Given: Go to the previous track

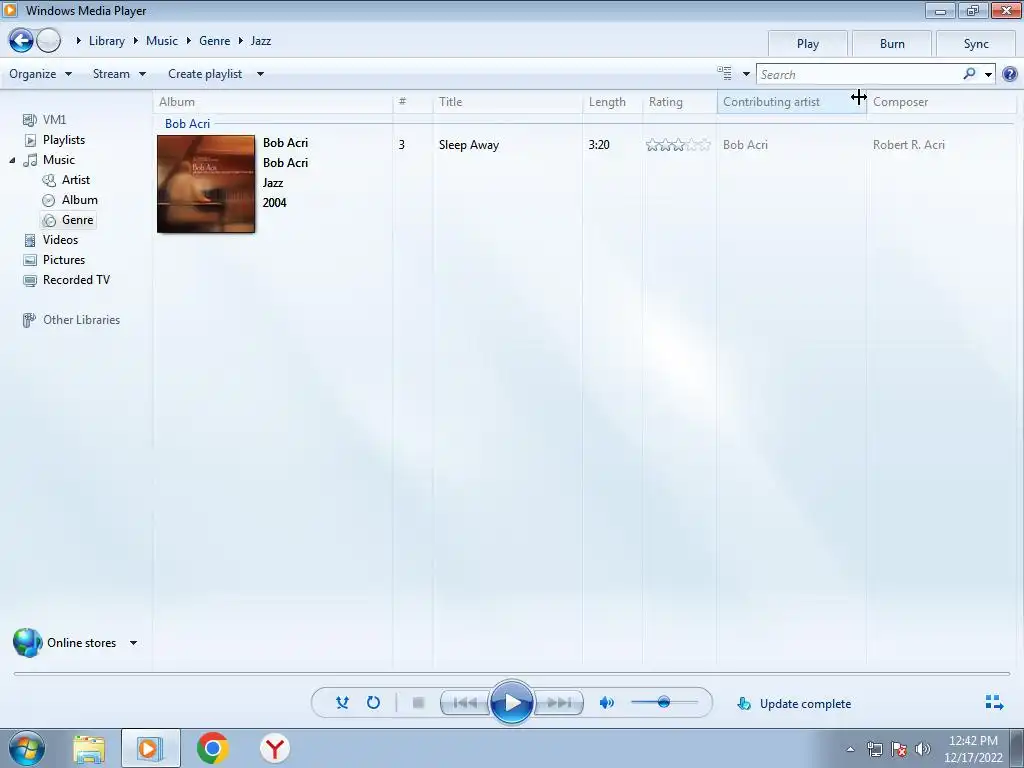Looking at the screenshot, I should click(465, 703).
